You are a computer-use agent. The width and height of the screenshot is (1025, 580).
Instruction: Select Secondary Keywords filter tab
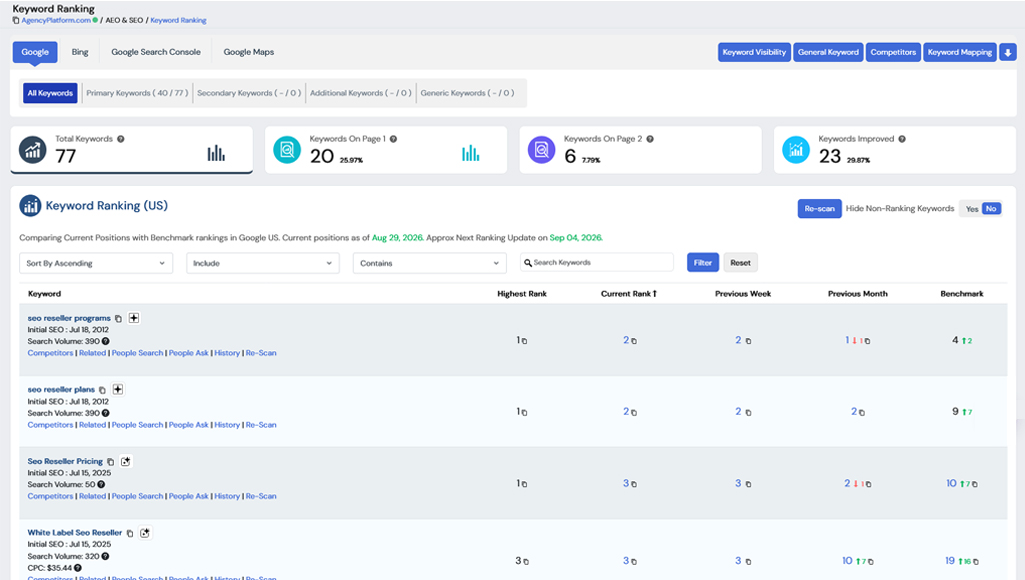(249, 93)
